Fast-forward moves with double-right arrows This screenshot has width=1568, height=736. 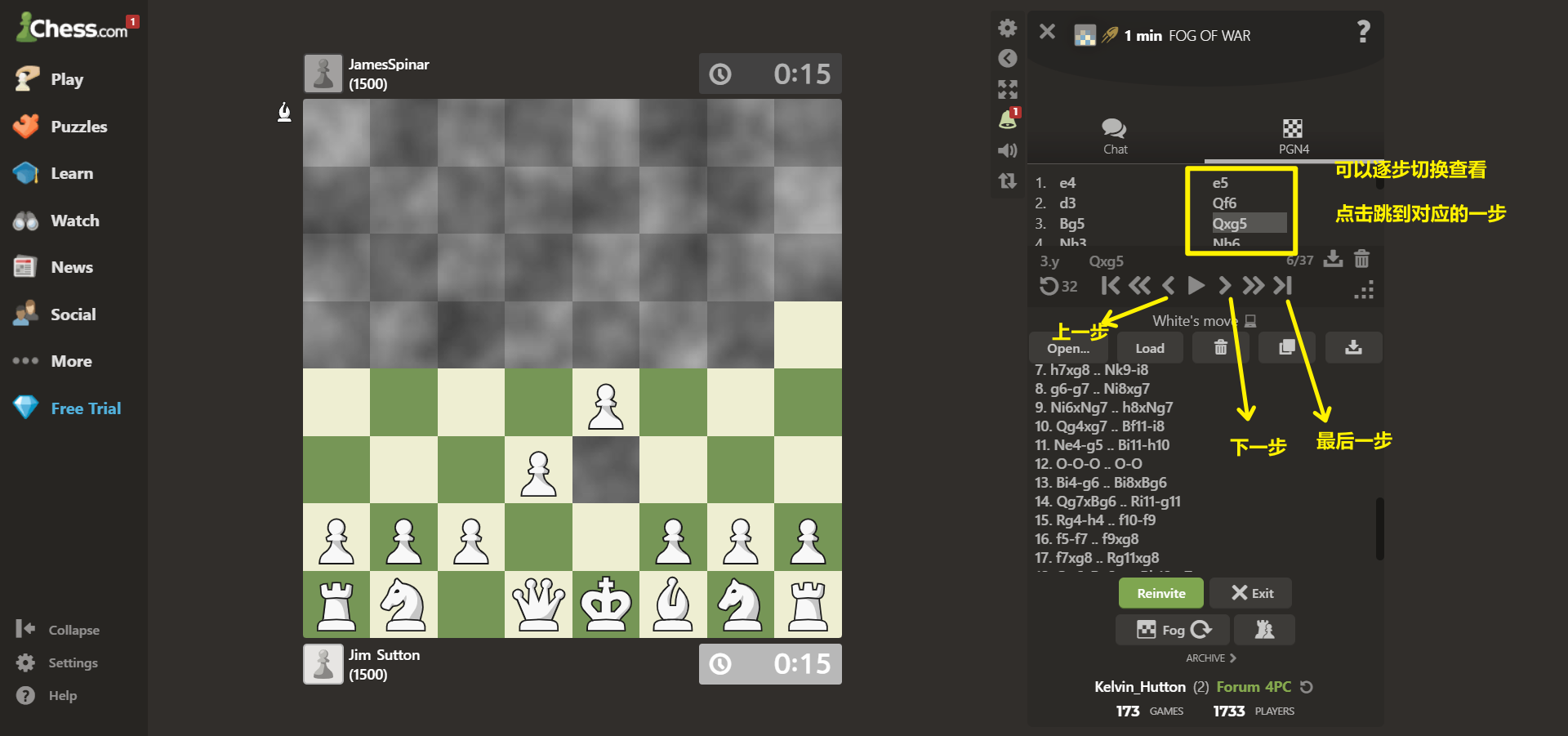1254,285
